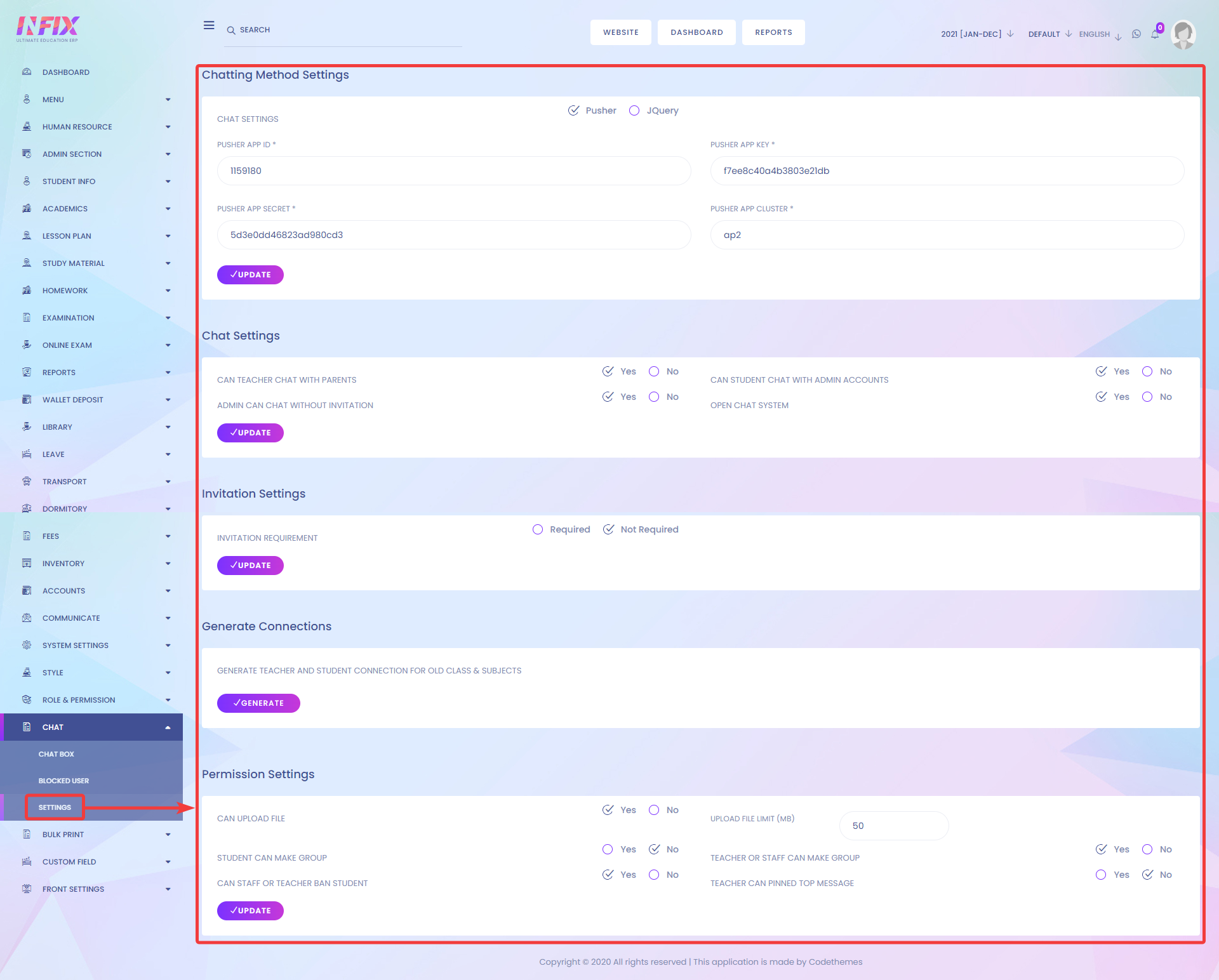This screenshot has width=1219, height=980.
Task: Expand the Accounts sidebar section arrow
Action: 168,591
